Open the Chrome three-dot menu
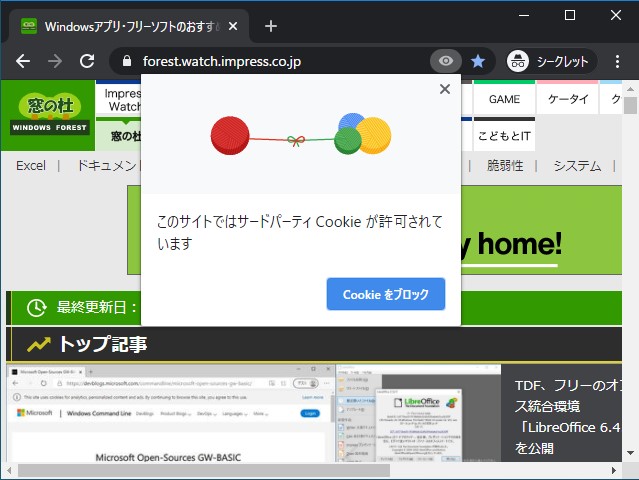Screen dimensions: 639x480 [x=617, y=61]
